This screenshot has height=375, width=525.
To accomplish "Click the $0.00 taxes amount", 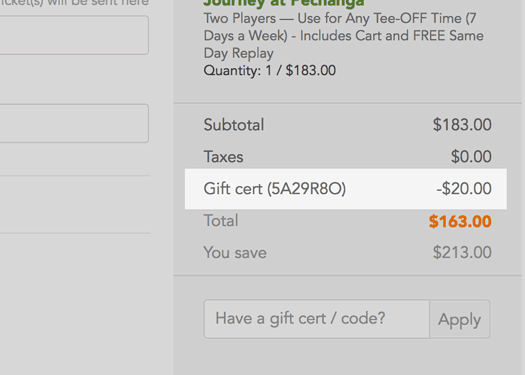I will [x=471, y=156].
